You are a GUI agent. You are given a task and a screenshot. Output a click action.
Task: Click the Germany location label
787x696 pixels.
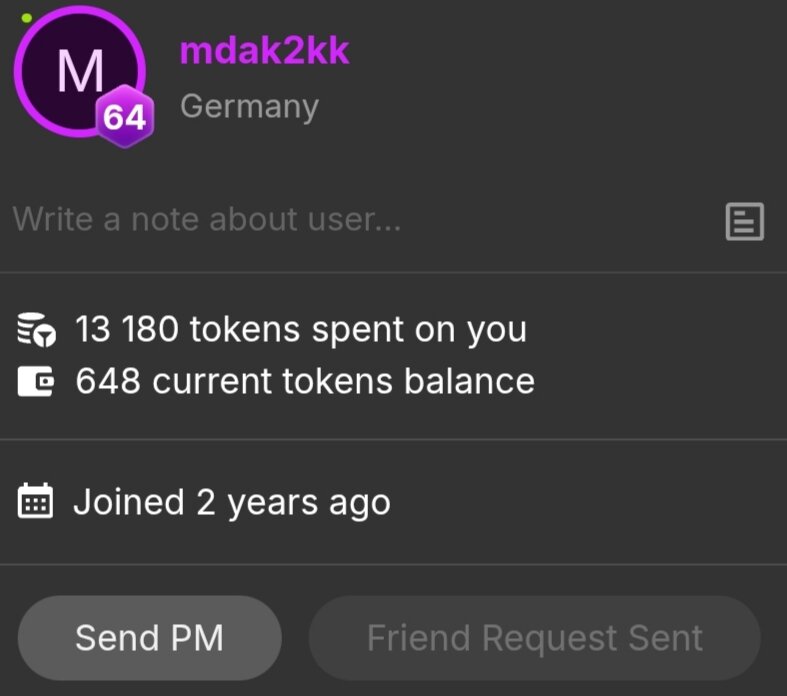click(249, 106)
